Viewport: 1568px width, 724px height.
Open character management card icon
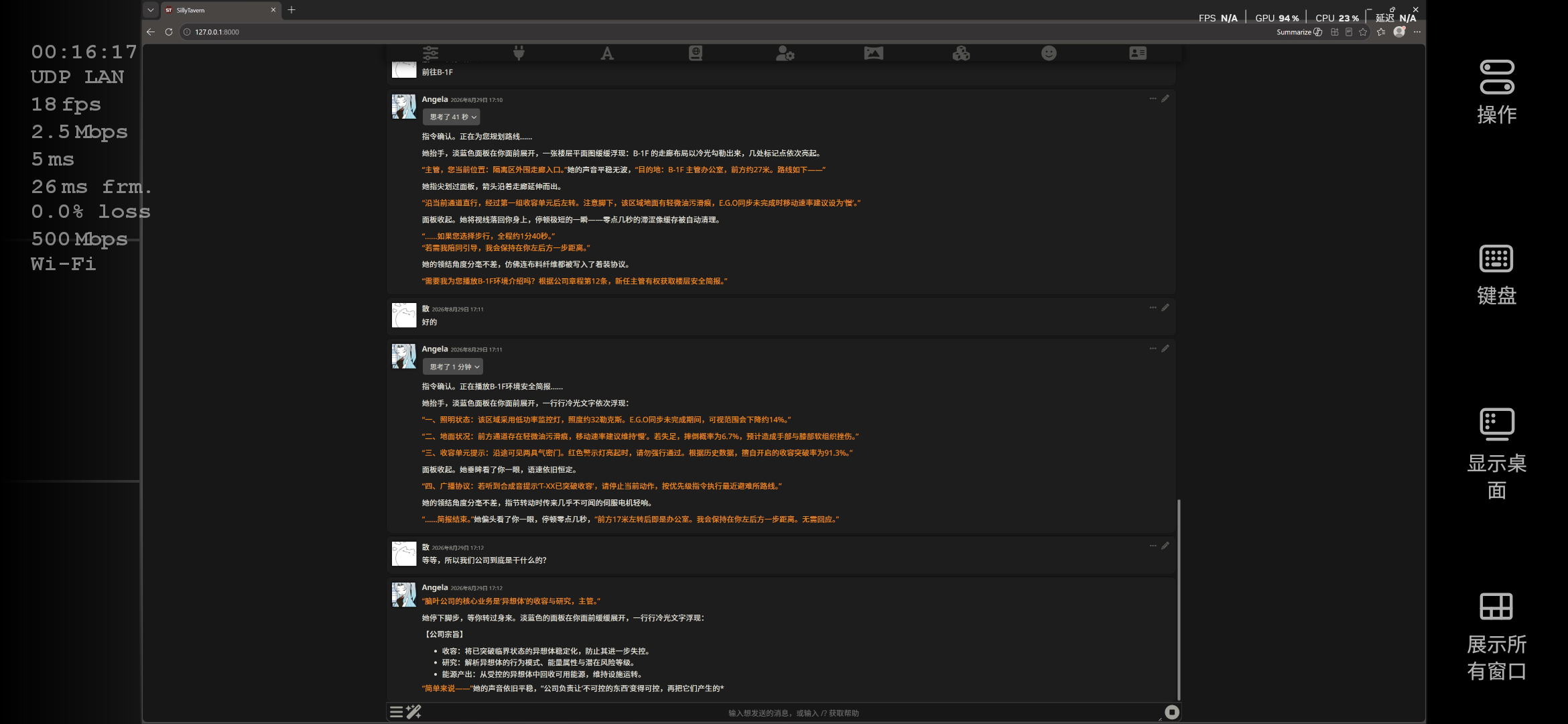click(1138, 53)
